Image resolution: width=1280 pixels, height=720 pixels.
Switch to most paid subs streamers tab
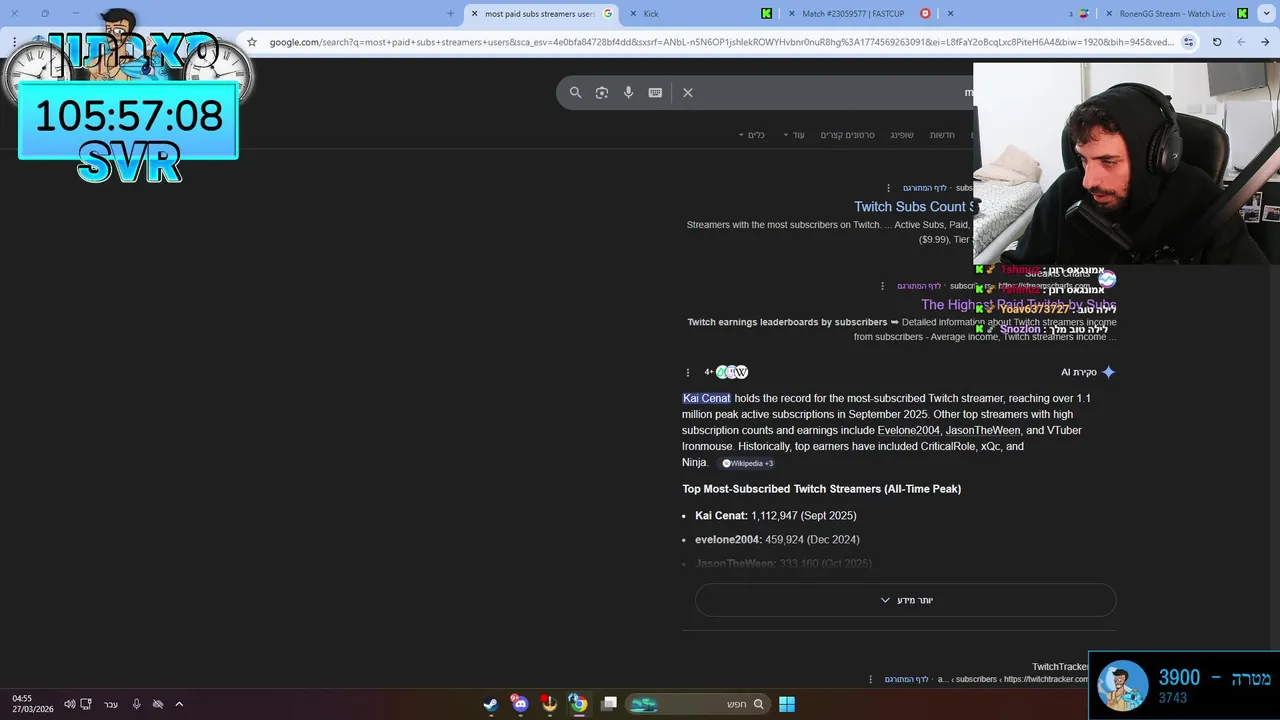(x=540, y=14)
